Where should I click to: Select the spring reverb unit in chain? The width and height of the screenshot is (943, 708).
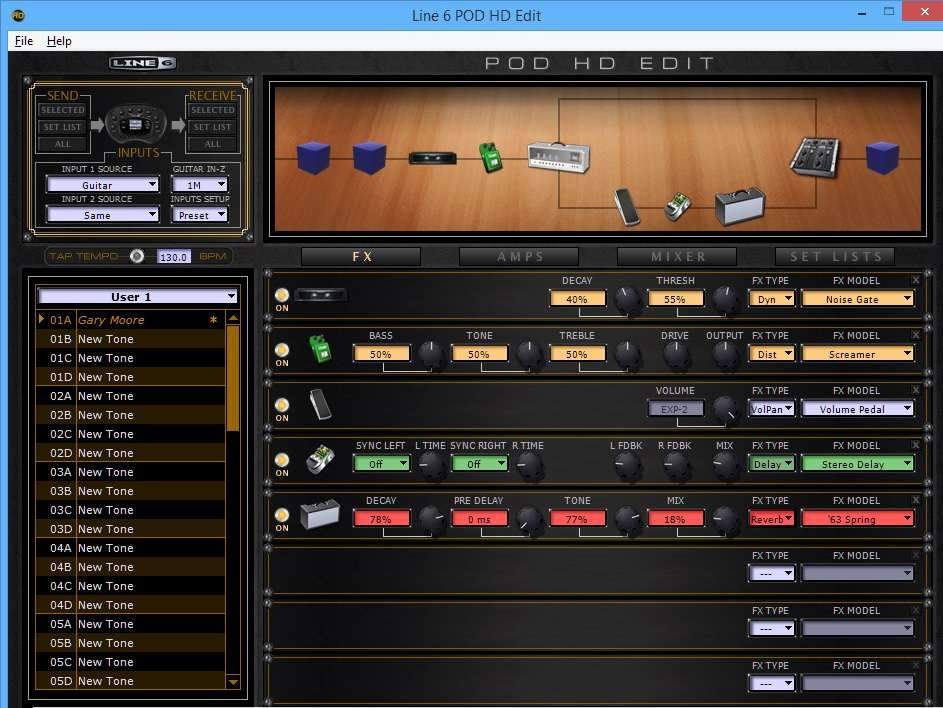[x=739, y=206]
